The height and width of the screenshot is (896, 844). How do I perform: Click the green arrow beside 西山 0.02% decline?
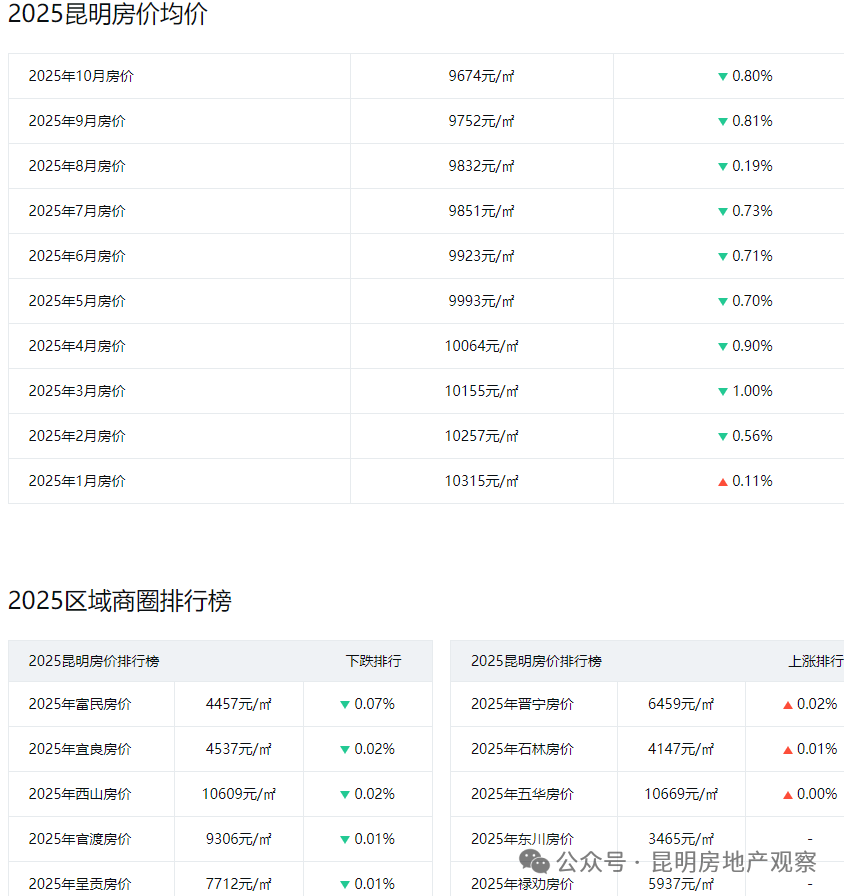tap(345, 794)
